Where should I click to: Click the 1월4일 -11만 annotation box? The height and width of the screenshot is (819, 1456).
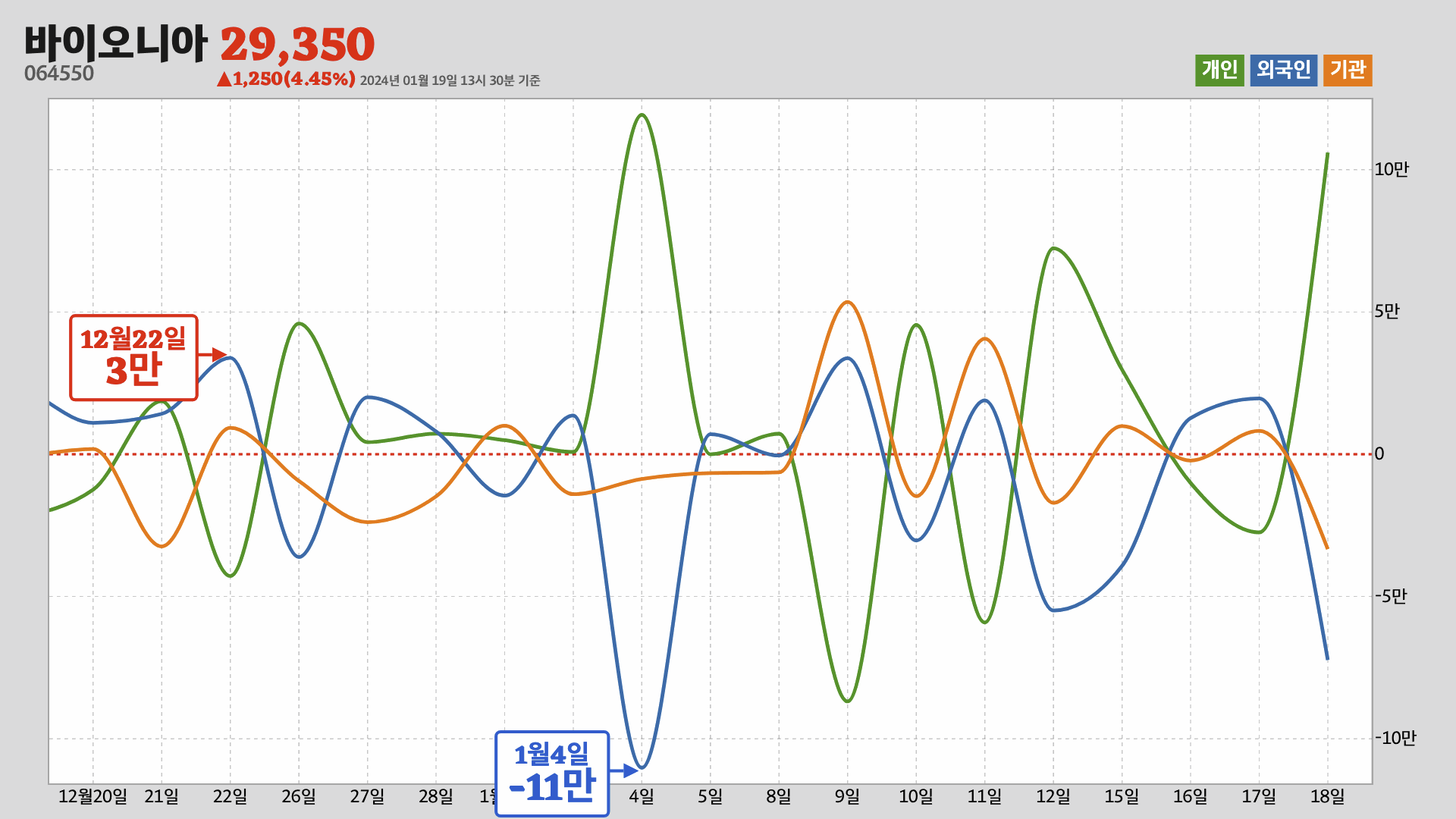point(552,773)
